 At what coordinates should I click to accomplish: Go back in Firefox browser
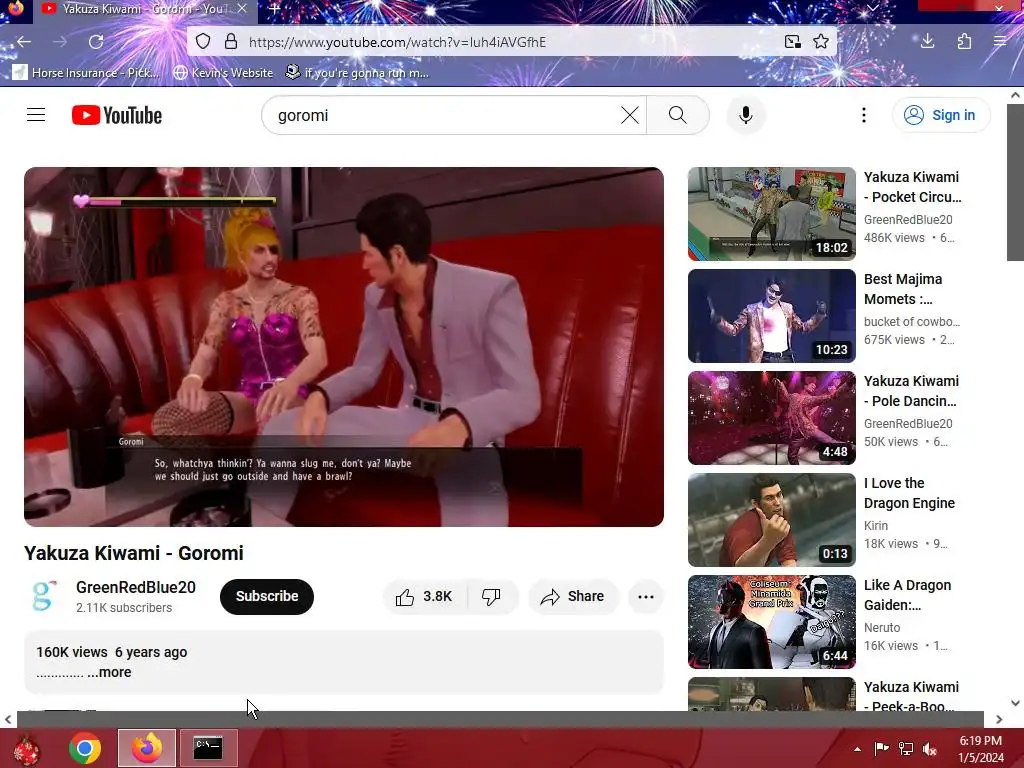pyautogui.click(x=24, y=42)
